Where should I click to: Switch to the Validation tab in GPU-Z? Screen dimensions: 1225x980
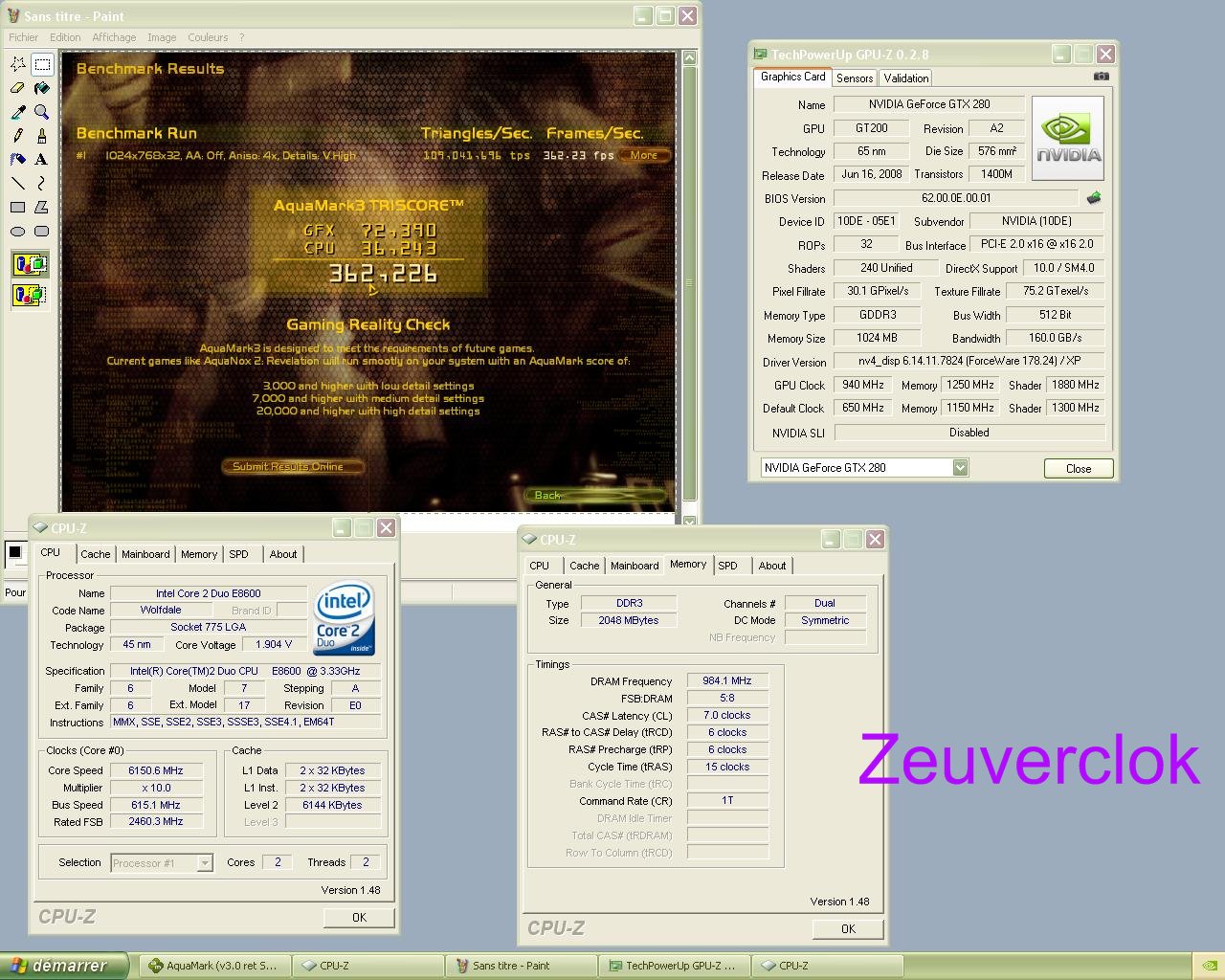905,78
